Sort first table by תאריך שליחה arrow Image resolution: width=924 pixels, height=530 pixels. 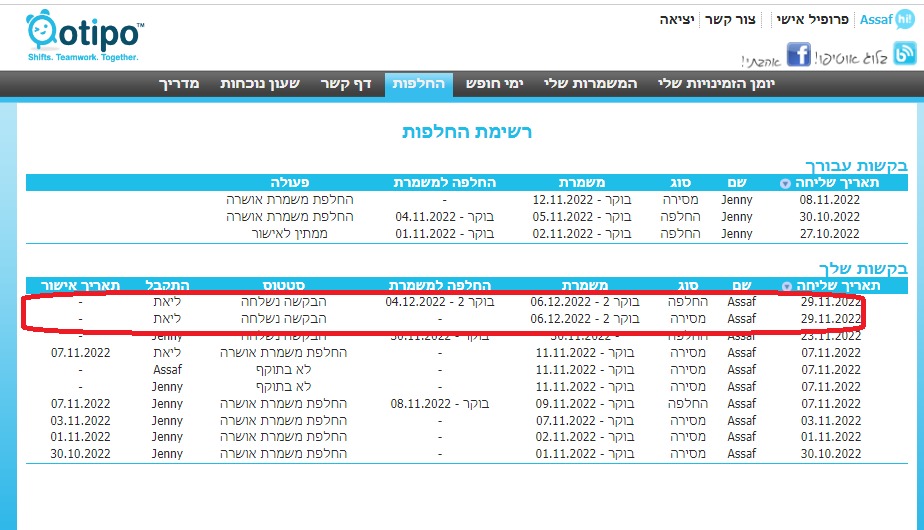point(784,184)
